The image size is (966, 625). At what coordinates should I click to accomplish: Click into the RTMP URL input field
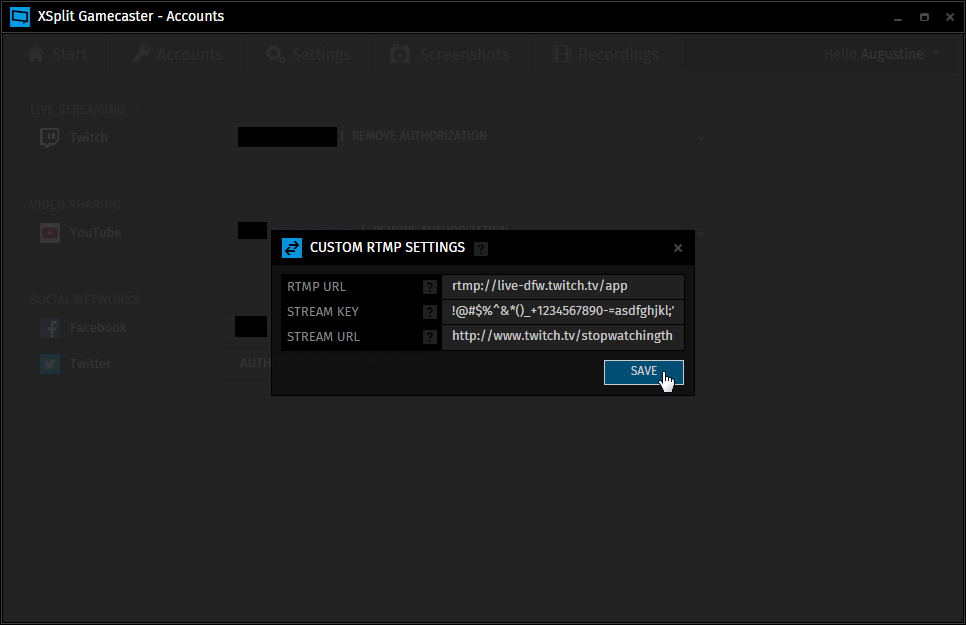coord(562,287)
